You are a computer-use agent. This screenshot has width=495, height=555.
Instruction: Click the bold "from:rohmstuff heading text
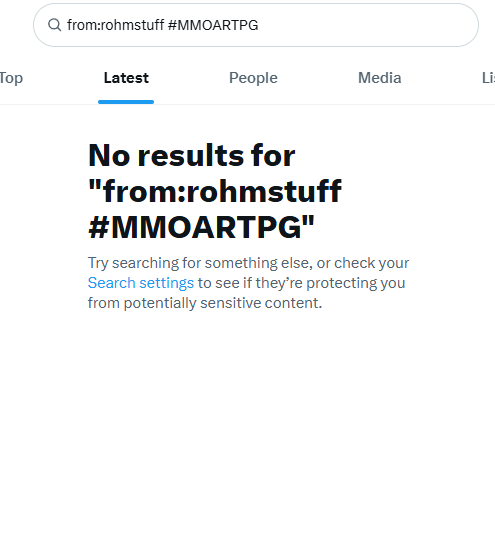pos(215,191)
